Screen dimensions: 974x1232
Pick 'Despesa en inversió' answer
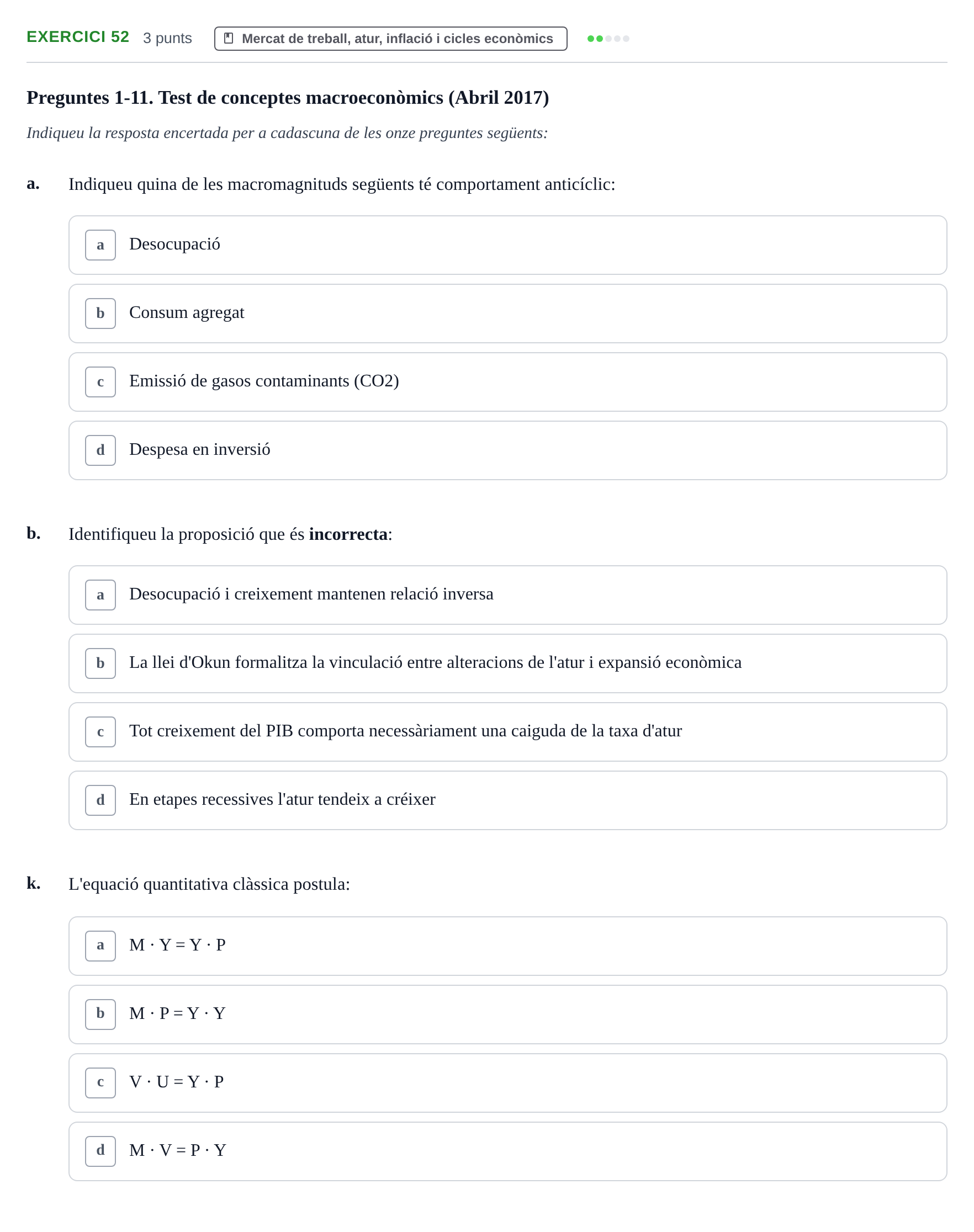tap(507, 450)
